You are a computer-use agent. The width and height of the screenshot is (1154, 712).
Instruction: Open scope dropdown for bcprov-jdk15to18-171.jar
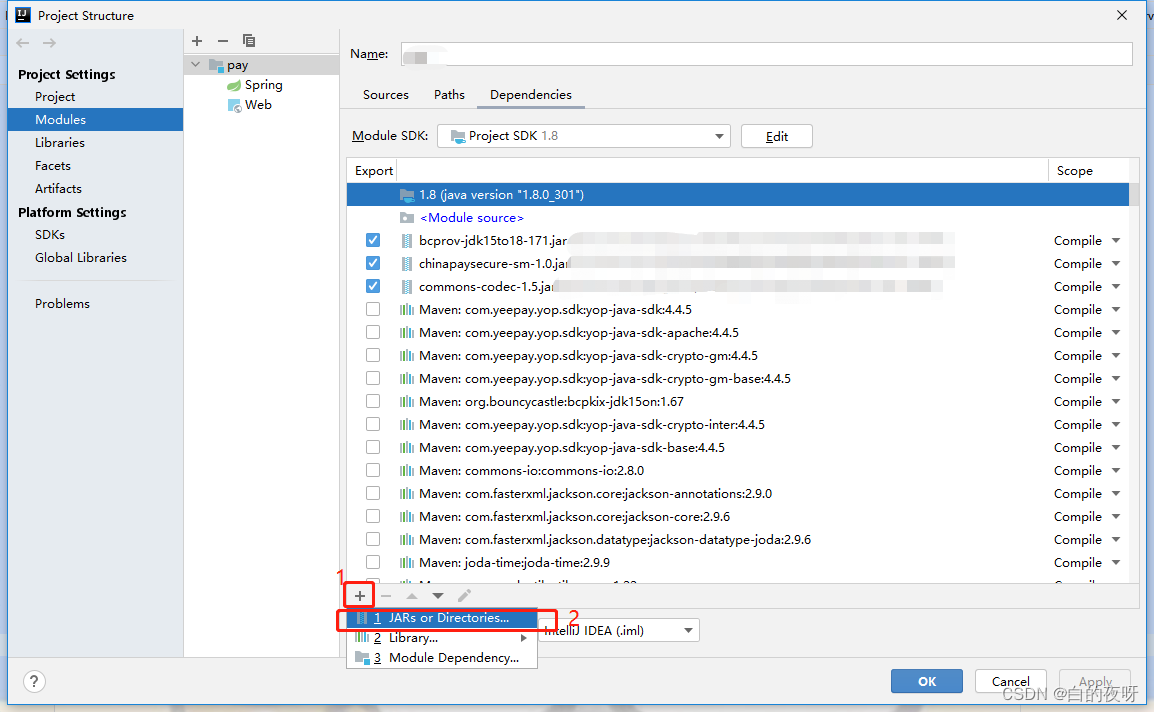1116,241
